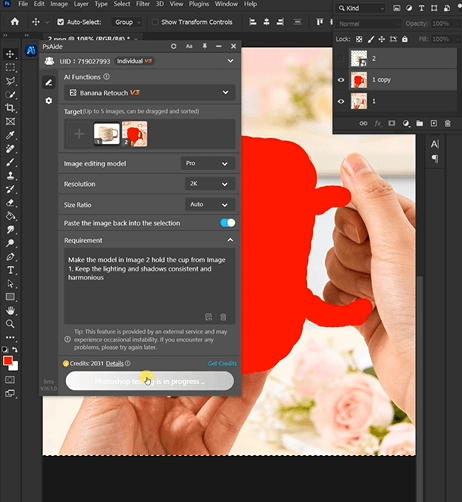Open Banana Retouch AI function dropdown
Screen dimensions: 462x502
[150, 93]
